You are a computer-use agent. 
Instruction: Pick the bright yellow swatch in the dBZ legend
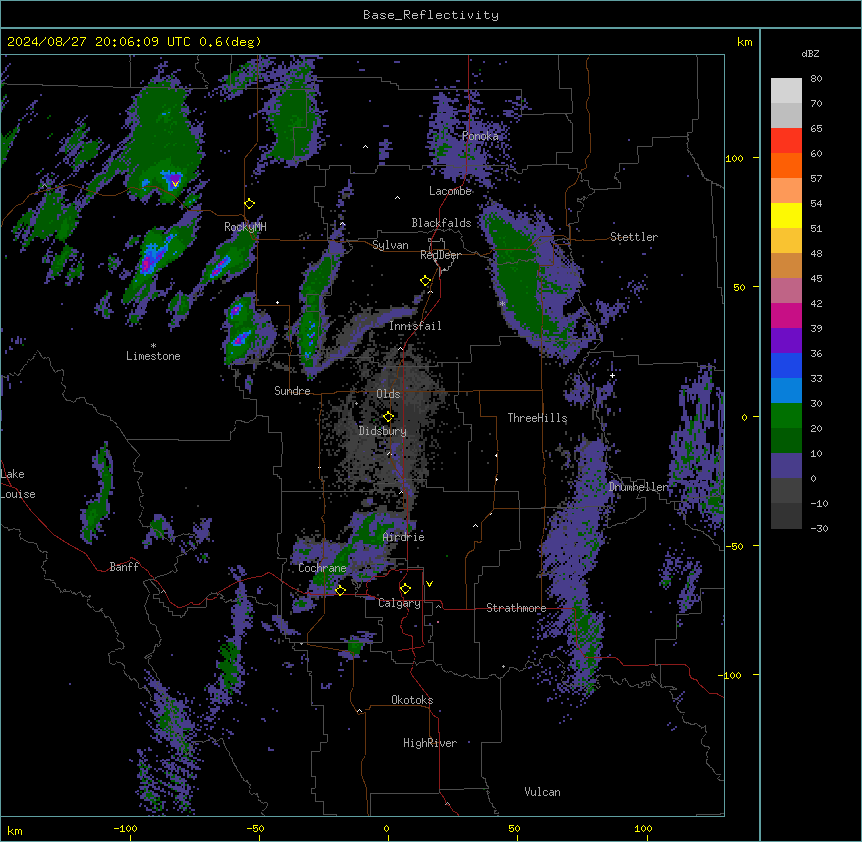(x=786, y=215)
